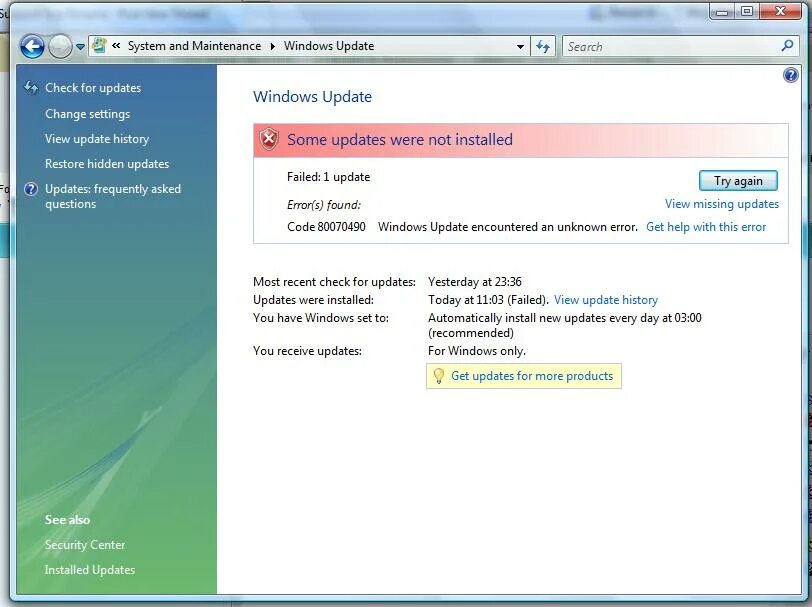This screenshot has width=812, height=607.
Task: Open View update history link beside Failed
Action: (605, 300)
